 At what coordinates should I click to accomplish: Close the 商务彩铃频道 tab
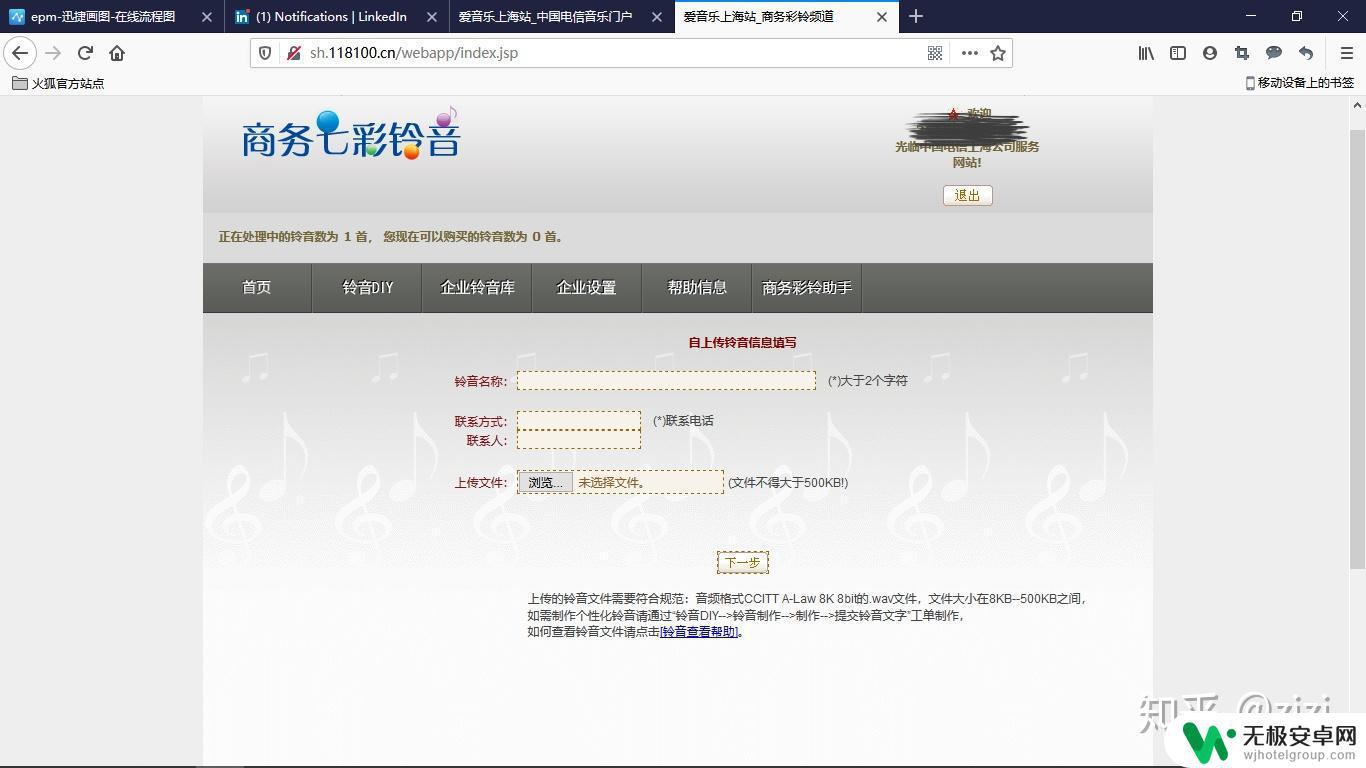(882, 17)
